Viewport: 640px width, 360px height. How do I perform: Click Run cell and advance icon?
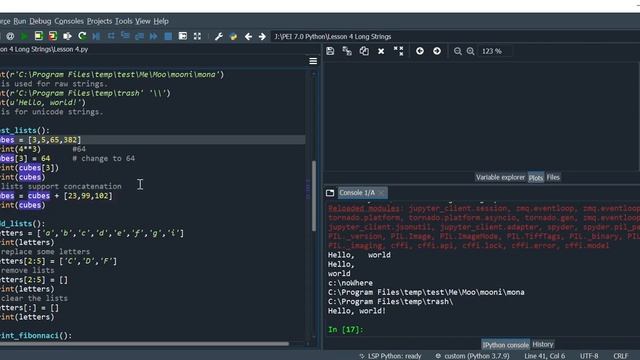53,36
